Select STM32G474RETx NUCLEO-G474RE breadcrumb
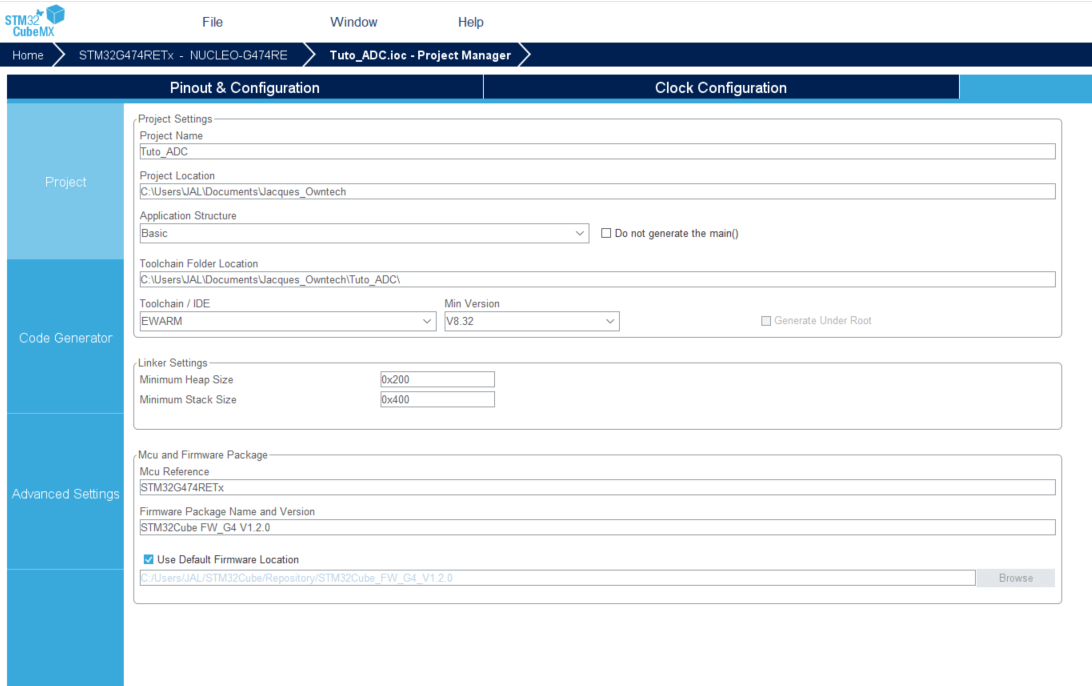This screenshot has height=686, width=1092. (183, 55)
